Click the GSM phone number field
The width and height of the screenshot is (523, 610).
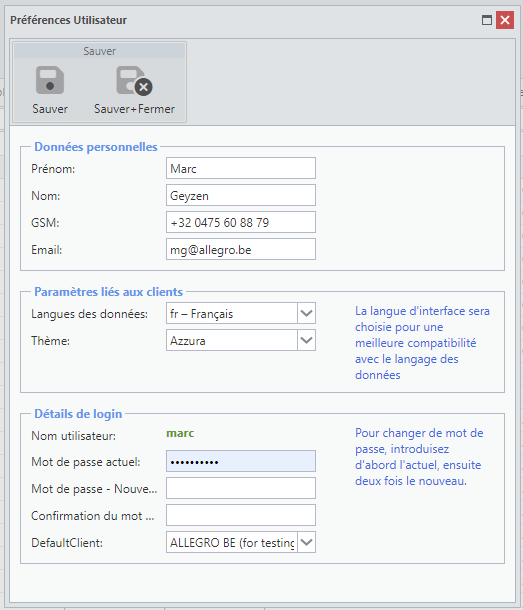click(240, 222)
